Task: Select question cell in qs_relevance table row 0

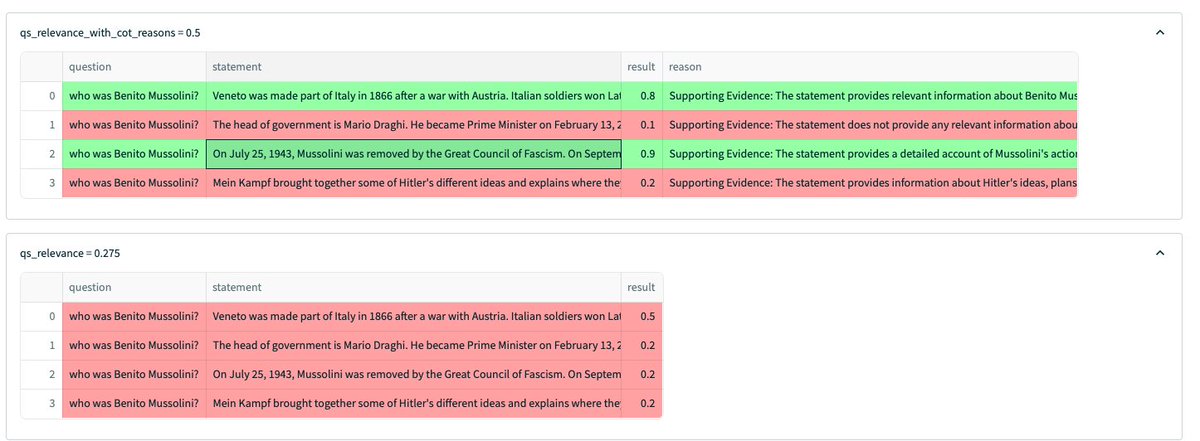Action: [133, 316]
